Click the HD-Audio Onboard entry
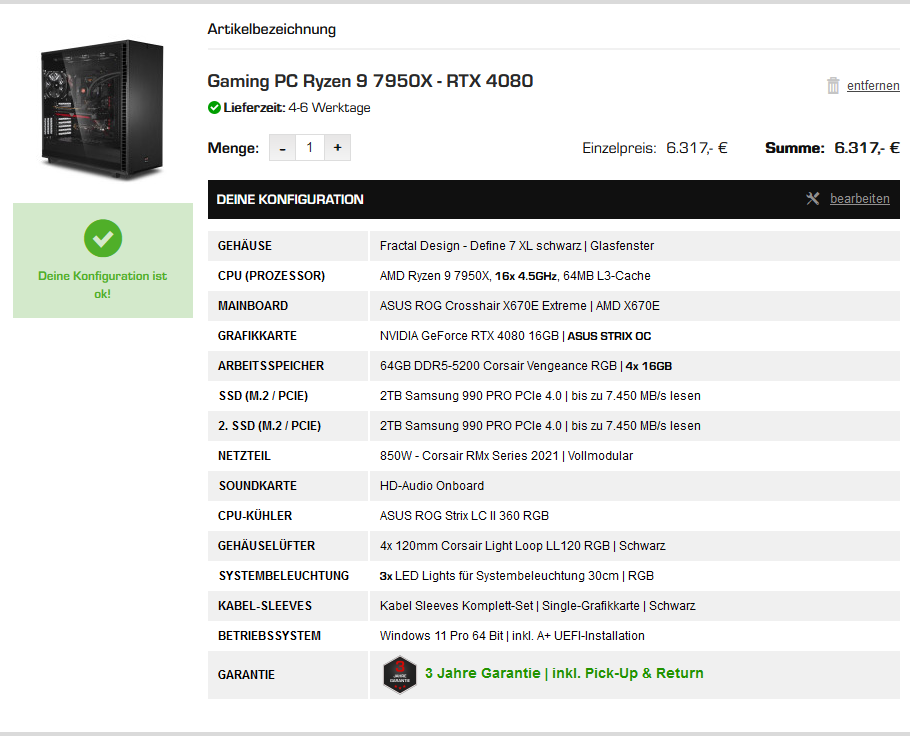 coord(432,486)
